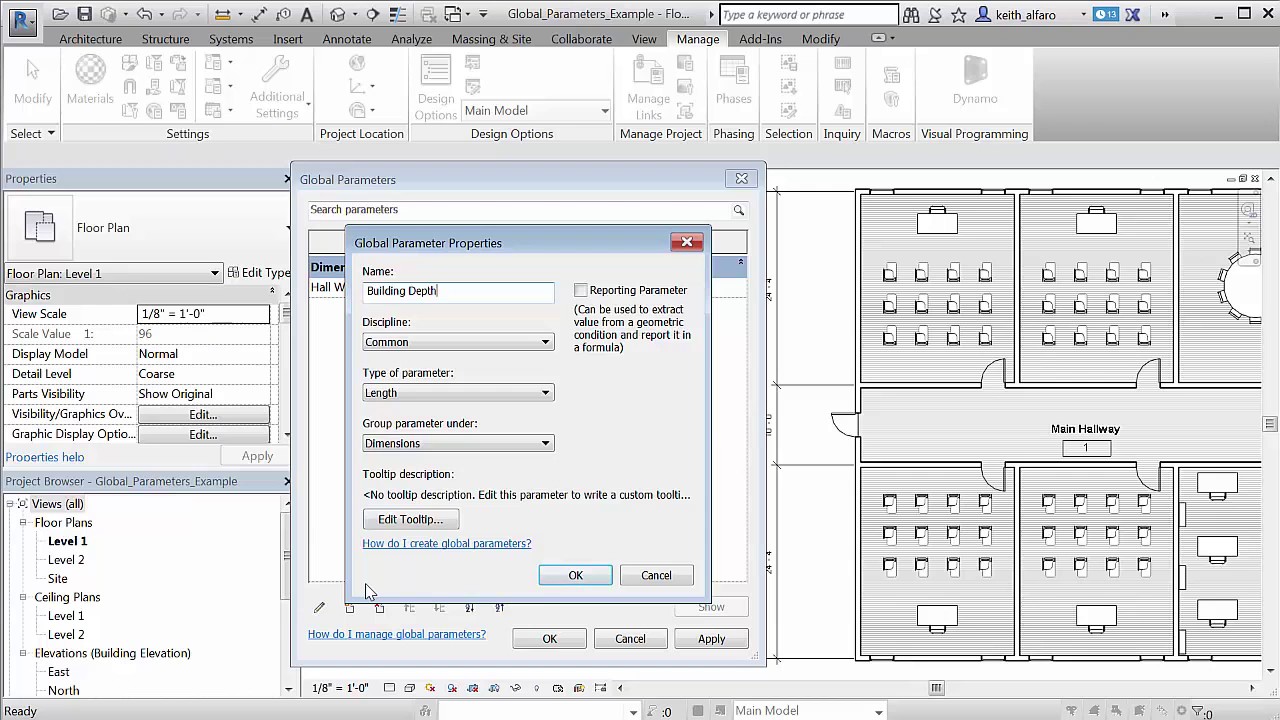Open the Structure ribbon tab
Image resolution: width=1280 pixels, height=720 pixels.
coord(165,39)
